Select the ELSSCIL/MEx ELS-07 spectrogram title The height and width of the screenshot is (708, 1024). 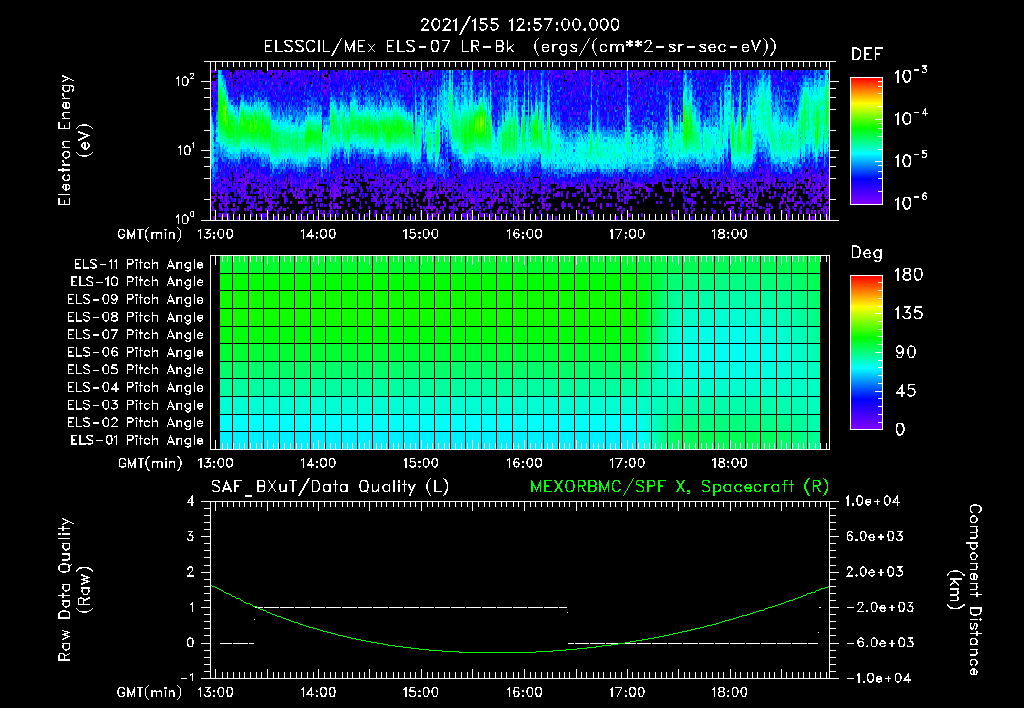(519, 46)
